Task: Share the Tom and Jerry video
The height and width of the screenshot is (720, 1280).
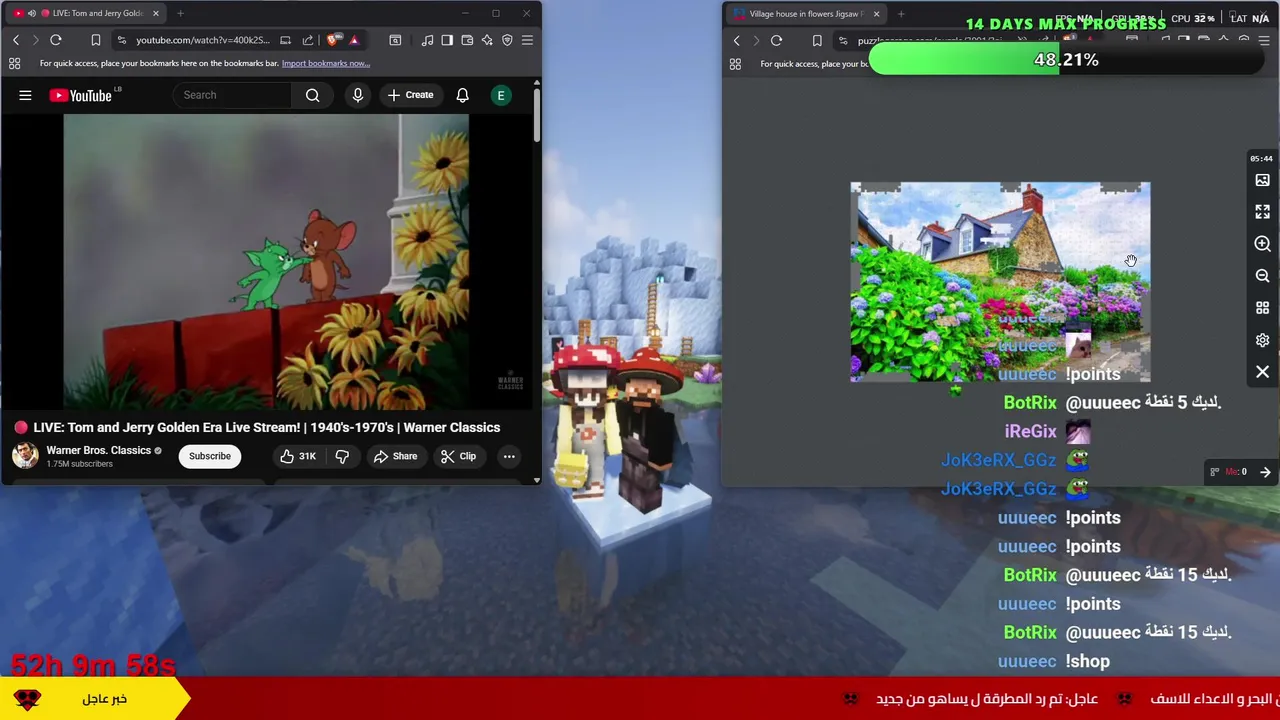Action: pos(395,456)
